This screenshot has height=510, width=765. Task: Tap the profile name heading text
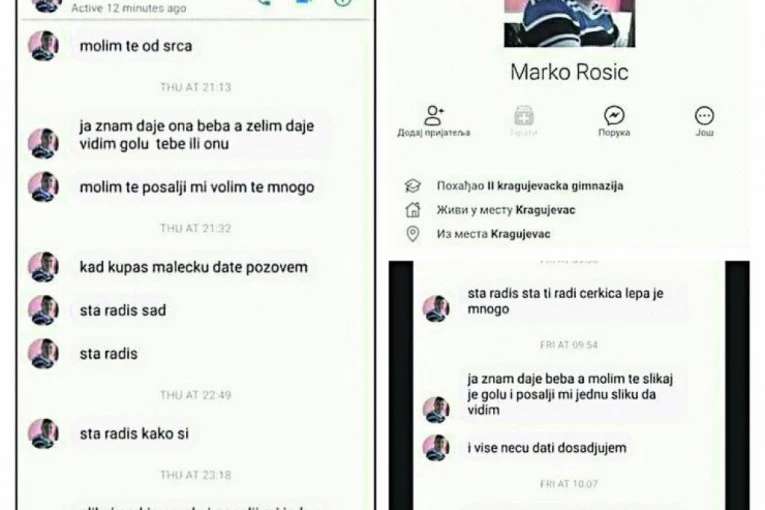point(569,72)
